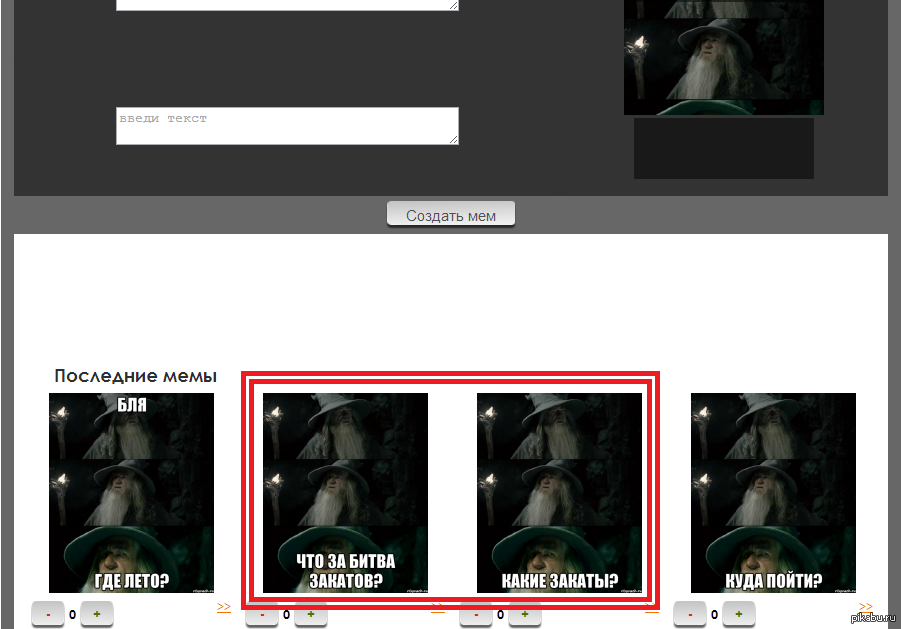901x629 pixels.
Task: Click plus under the Куда пойти? meme
Action: [738, 614]
